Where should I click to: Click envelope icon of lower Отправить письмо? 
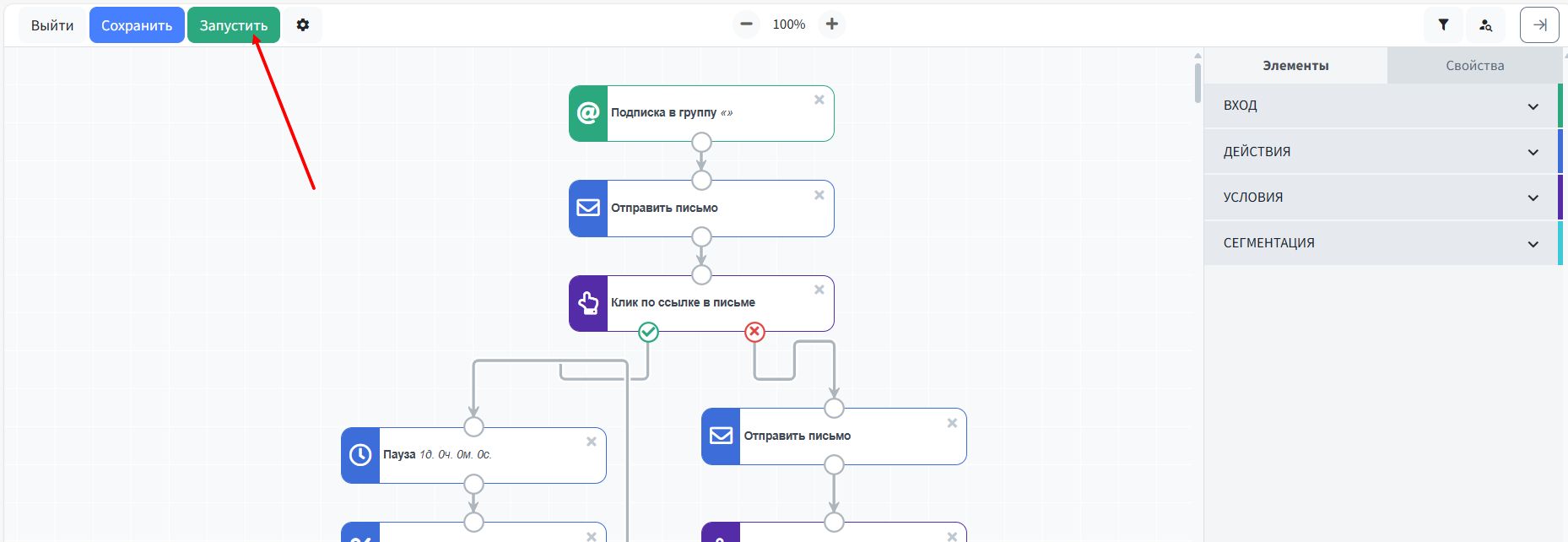[721, 436]
